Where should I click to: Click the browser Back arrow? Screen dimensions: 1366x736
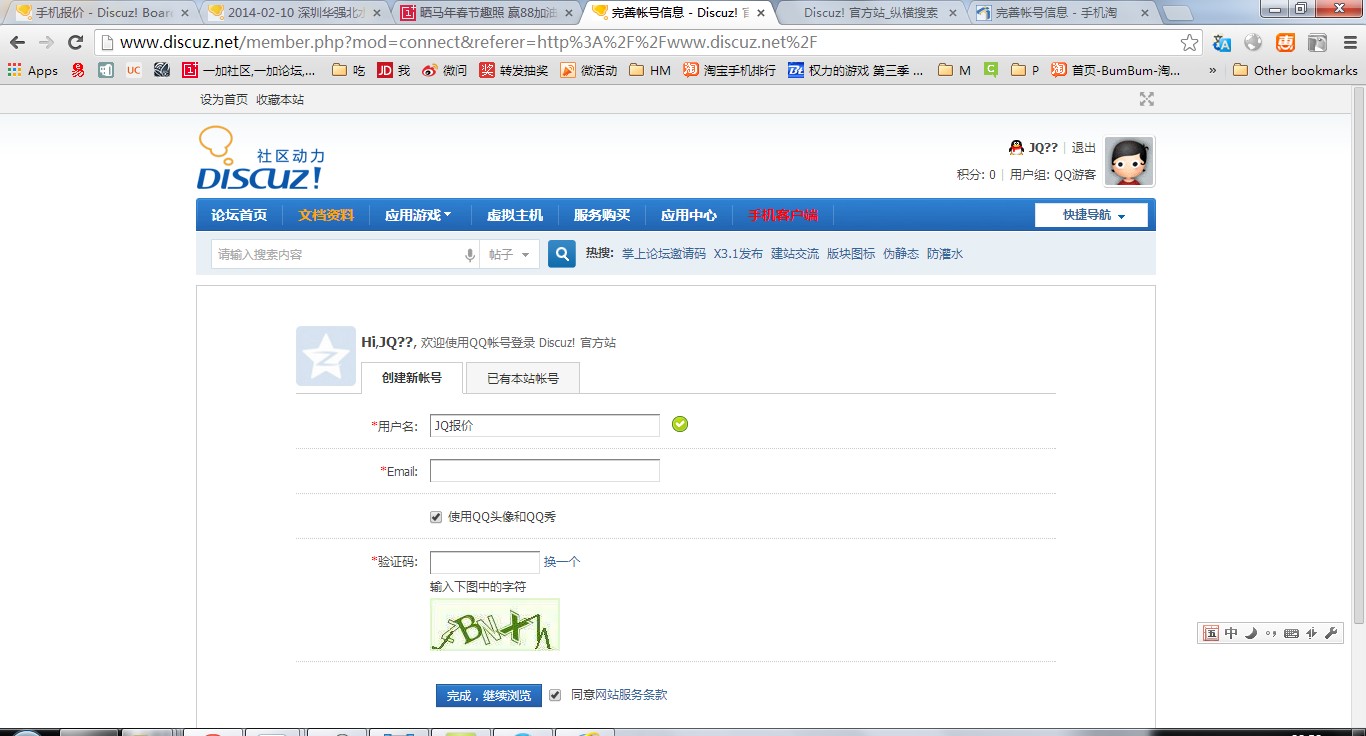pyautogui.click(x=17, y=42)
